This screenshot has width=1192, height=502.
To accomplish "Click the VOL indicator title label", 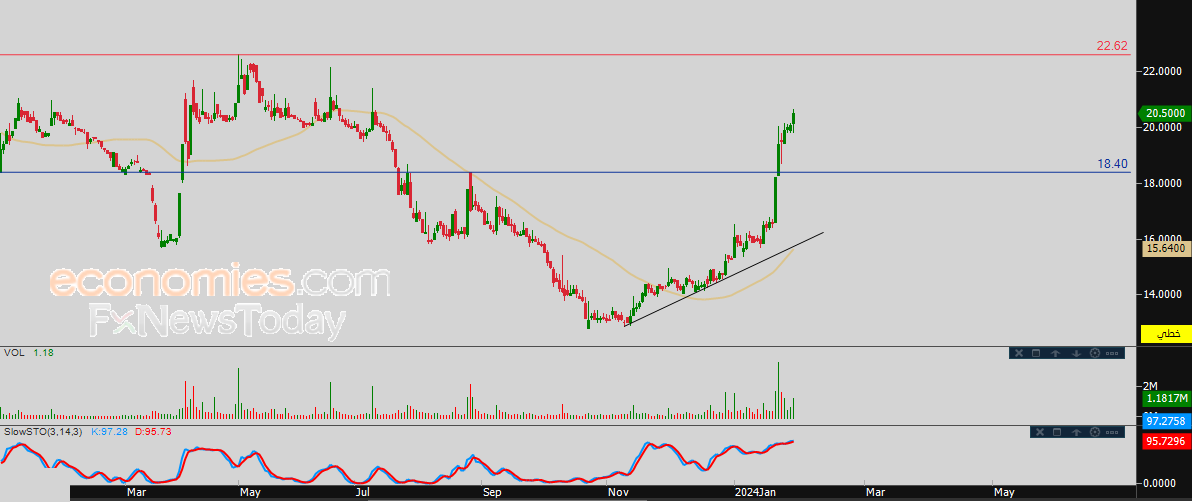I will (13, 353).
